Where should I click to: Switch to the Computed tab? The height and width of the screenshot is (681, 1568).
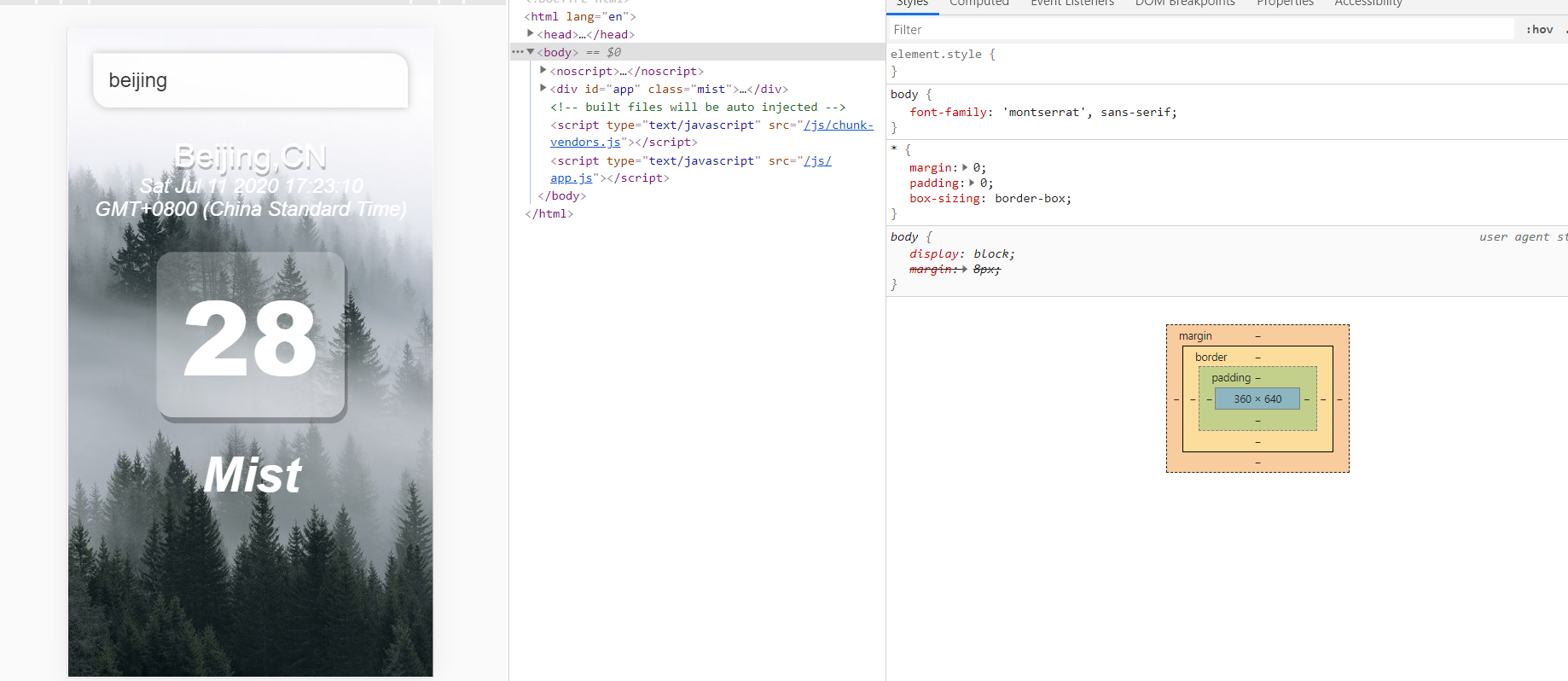coord(979,3)
